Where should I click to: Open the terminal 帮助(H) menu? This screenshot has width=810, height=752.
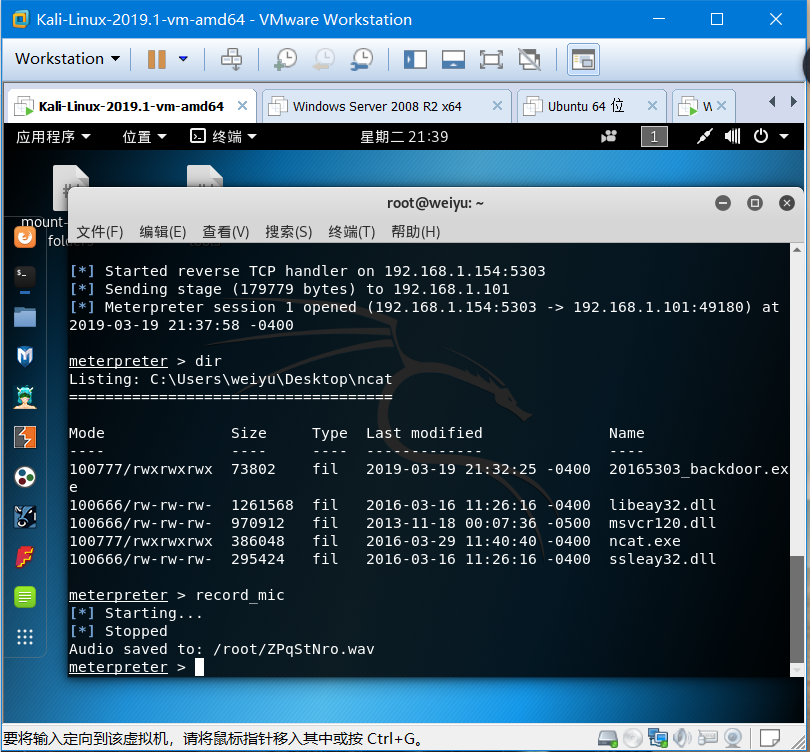(x=415, y=232)
